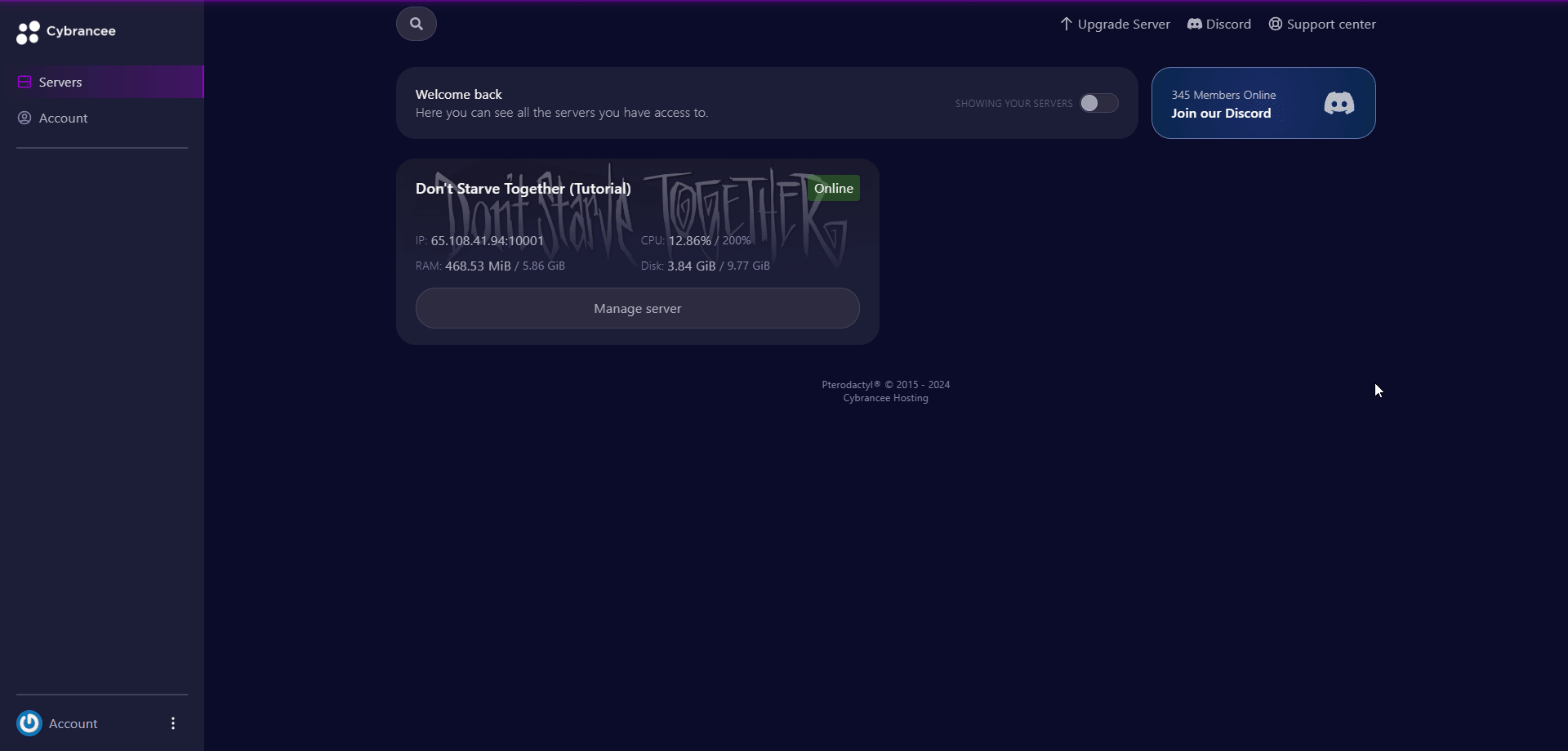Open Don't Starve Together (Tutorial) server title
Image resolution: width=1568 pixels, height=751 pixels.
pos(523,188)
